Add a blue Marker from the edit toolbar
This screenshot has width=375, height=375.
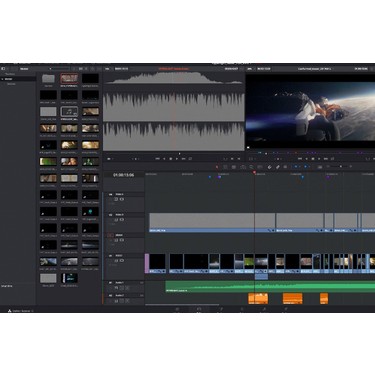coord(305,167)
